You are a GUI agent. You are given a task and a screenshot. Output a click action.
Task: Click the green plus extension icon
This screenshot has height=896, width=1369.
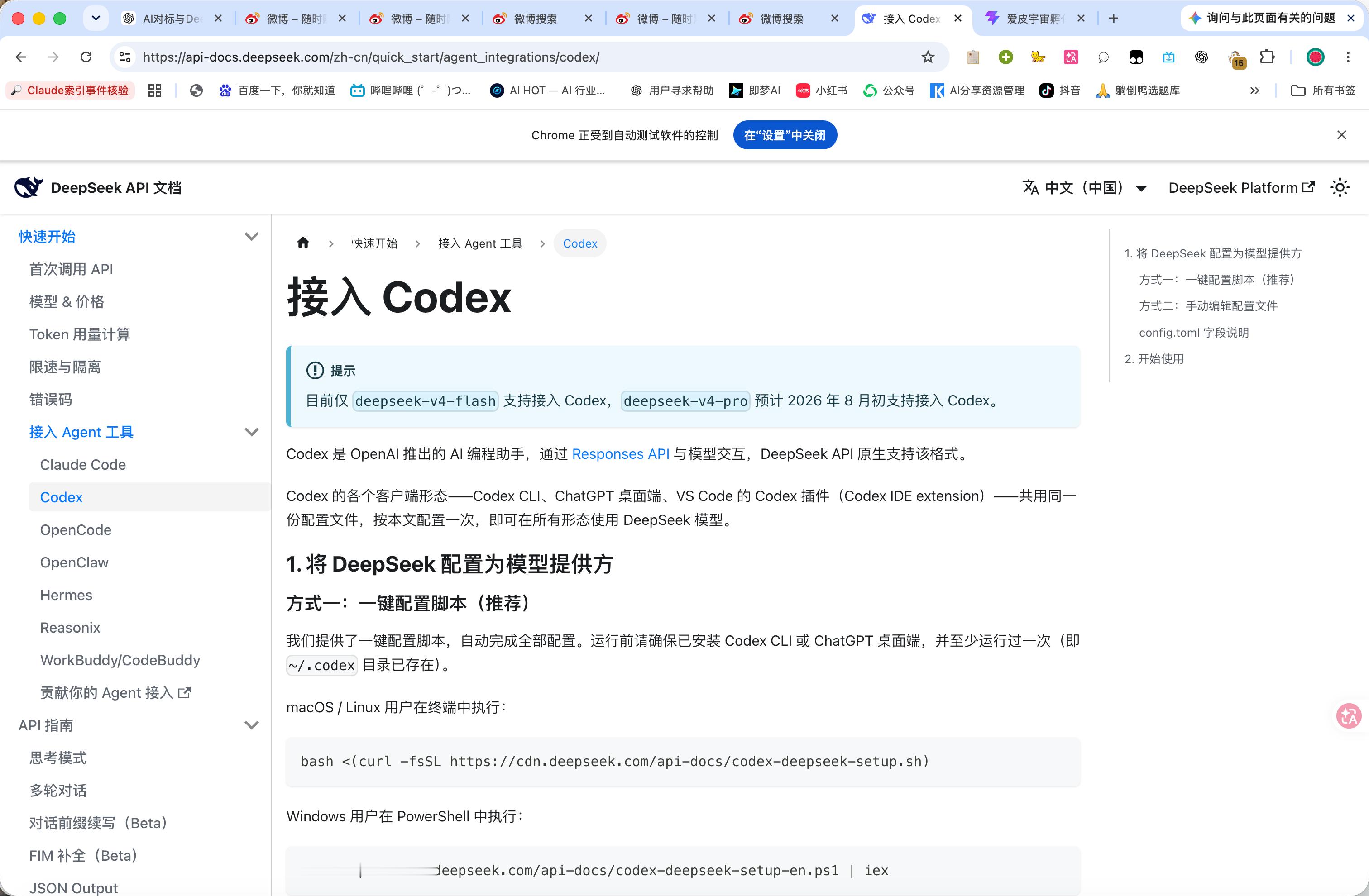(1006, 57)
